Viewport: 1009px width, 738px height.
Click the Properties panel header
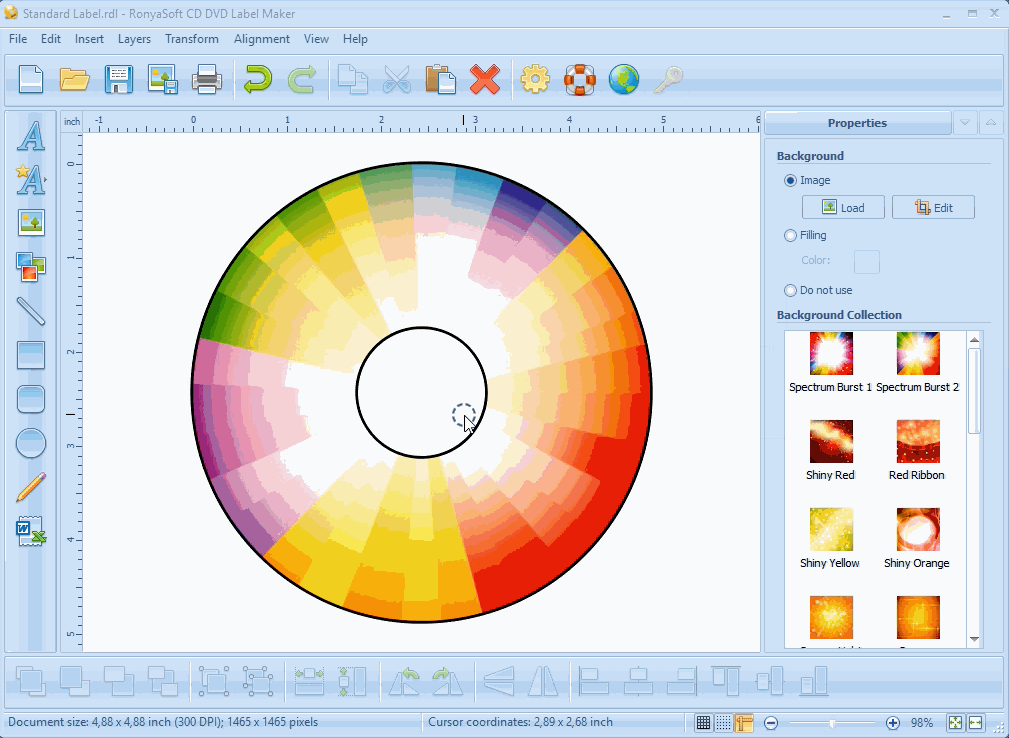(857, 123)
